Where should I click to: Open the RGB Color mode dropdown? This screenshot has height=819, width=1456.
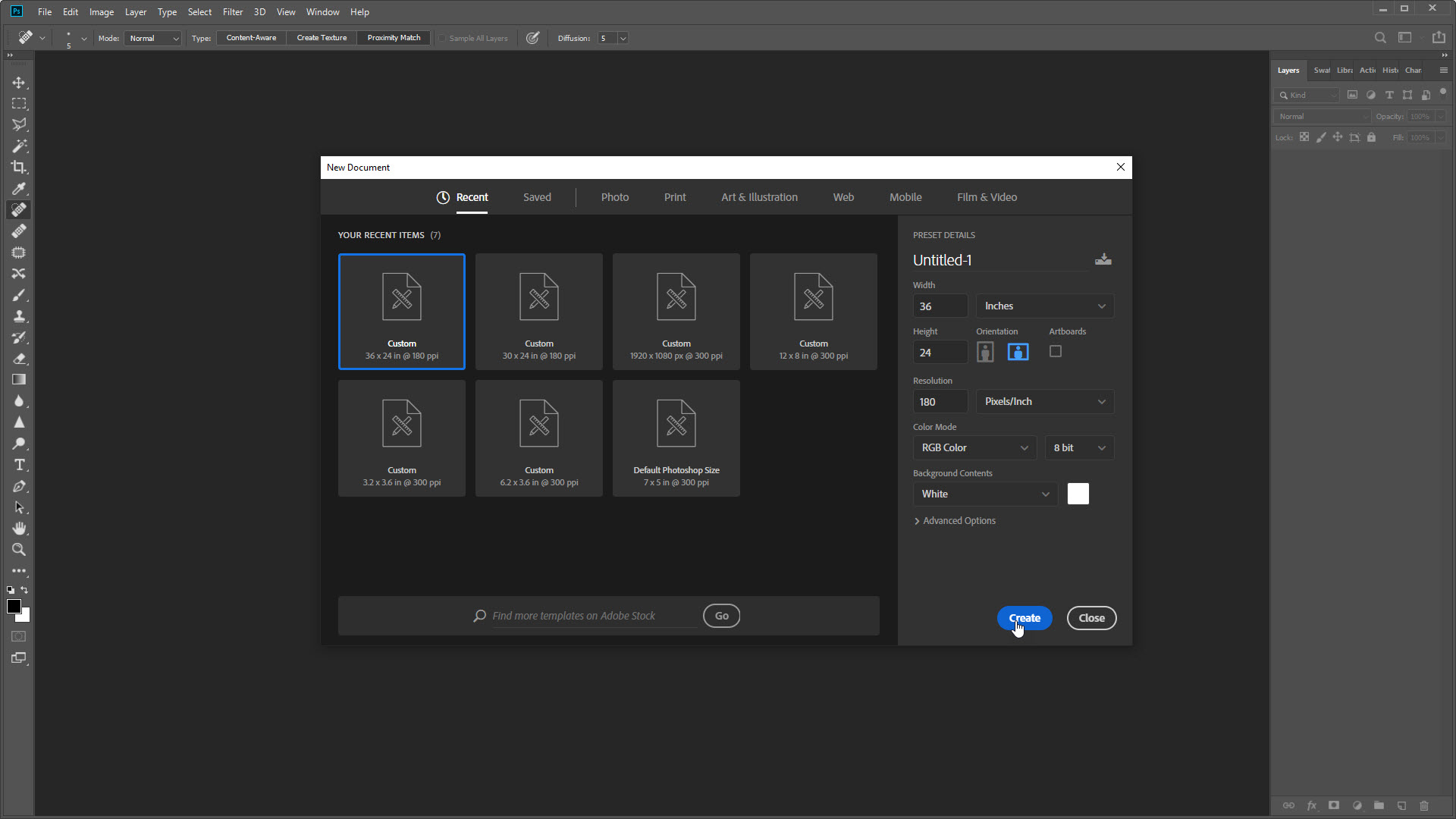tap(974, 448)
